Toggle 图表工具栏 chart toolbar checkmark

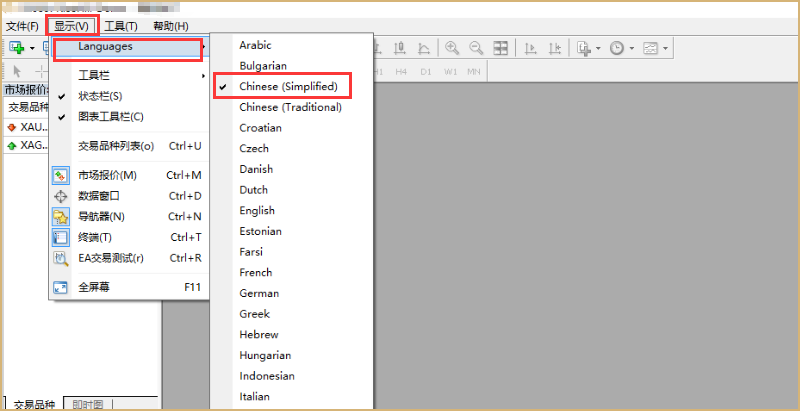point(110,116)
